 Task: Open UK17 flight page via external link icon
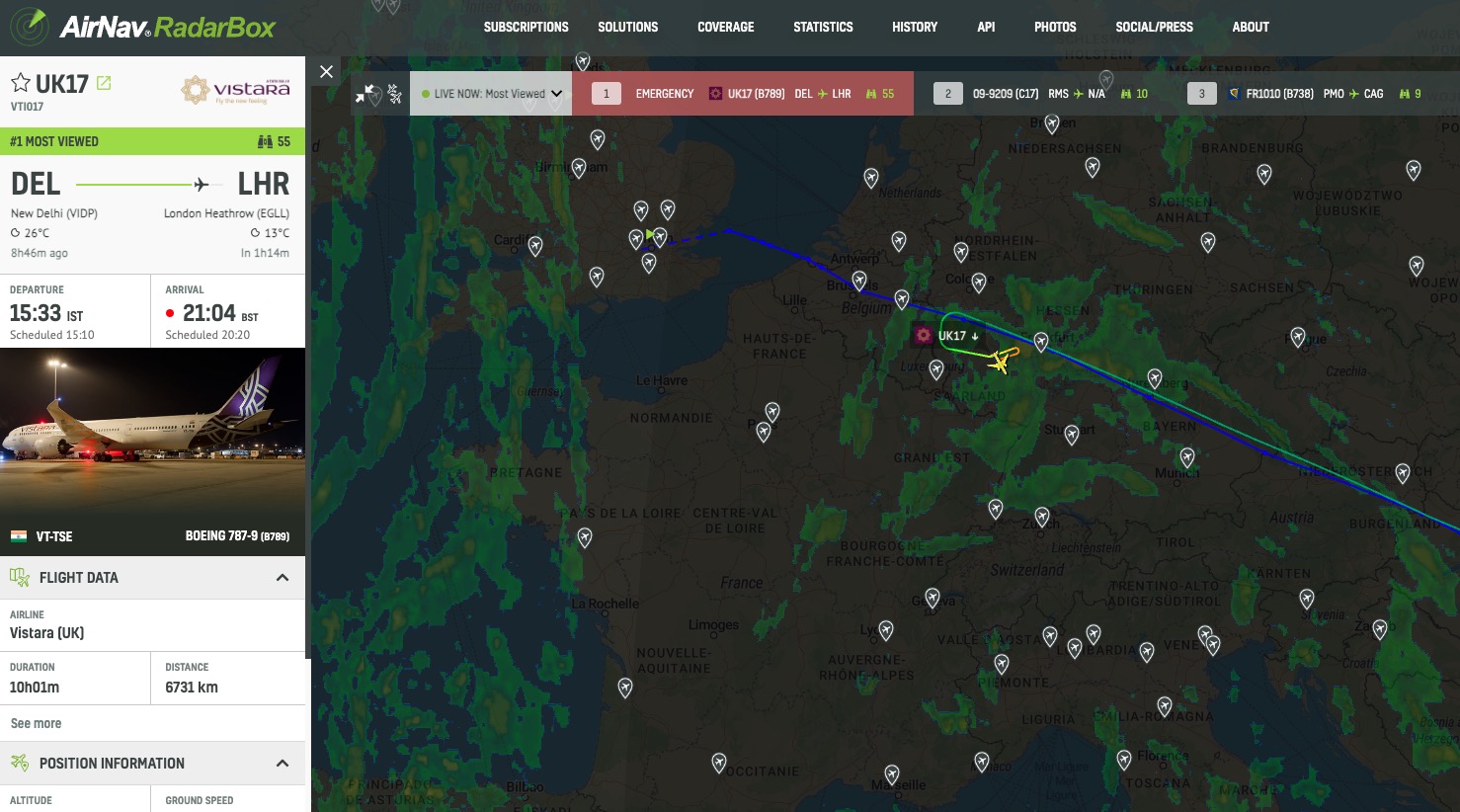[104, 83]
